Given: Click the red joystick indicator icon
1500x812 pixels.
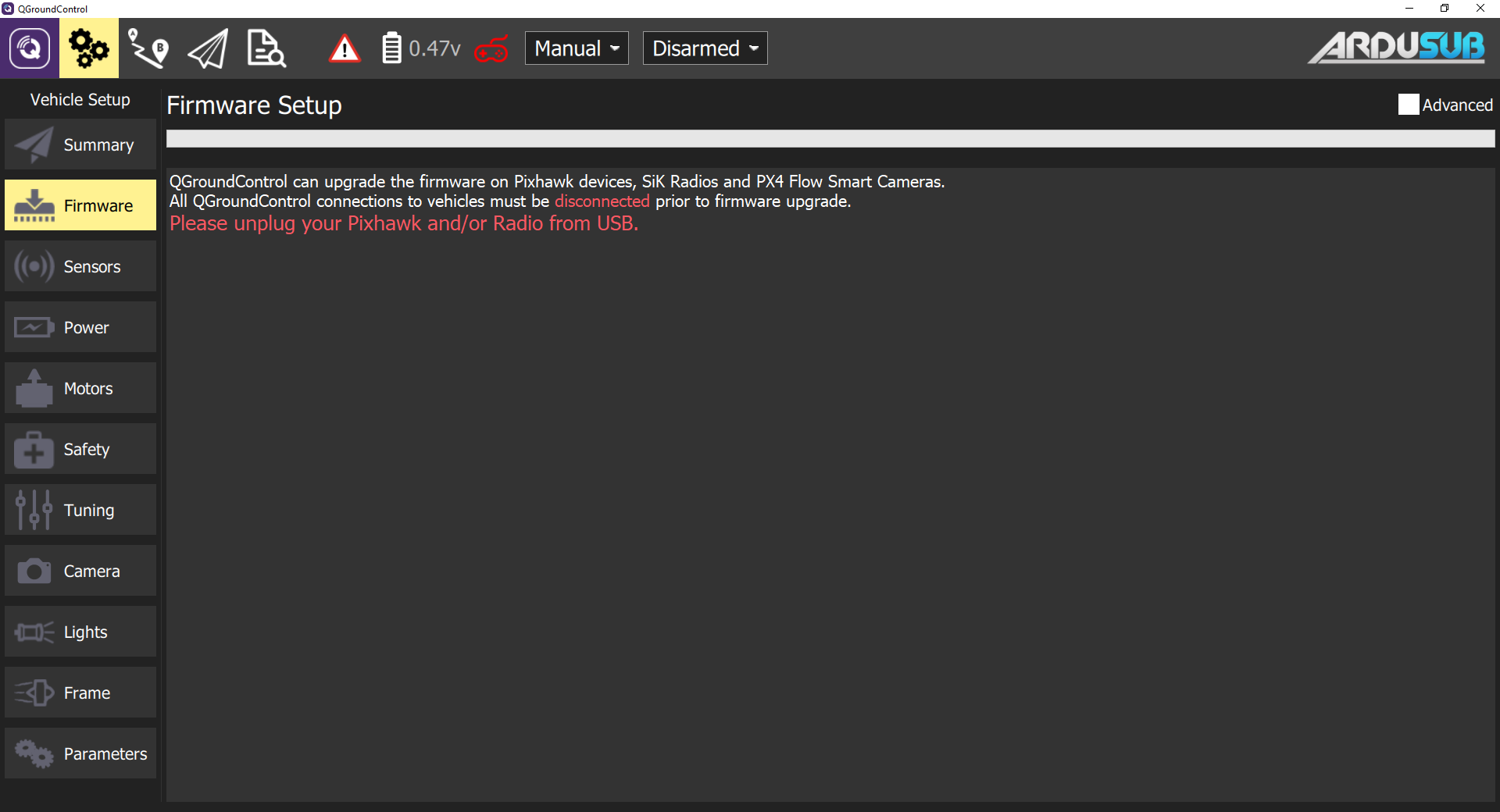Looking at the screenshot, I should tap(491, 48).
